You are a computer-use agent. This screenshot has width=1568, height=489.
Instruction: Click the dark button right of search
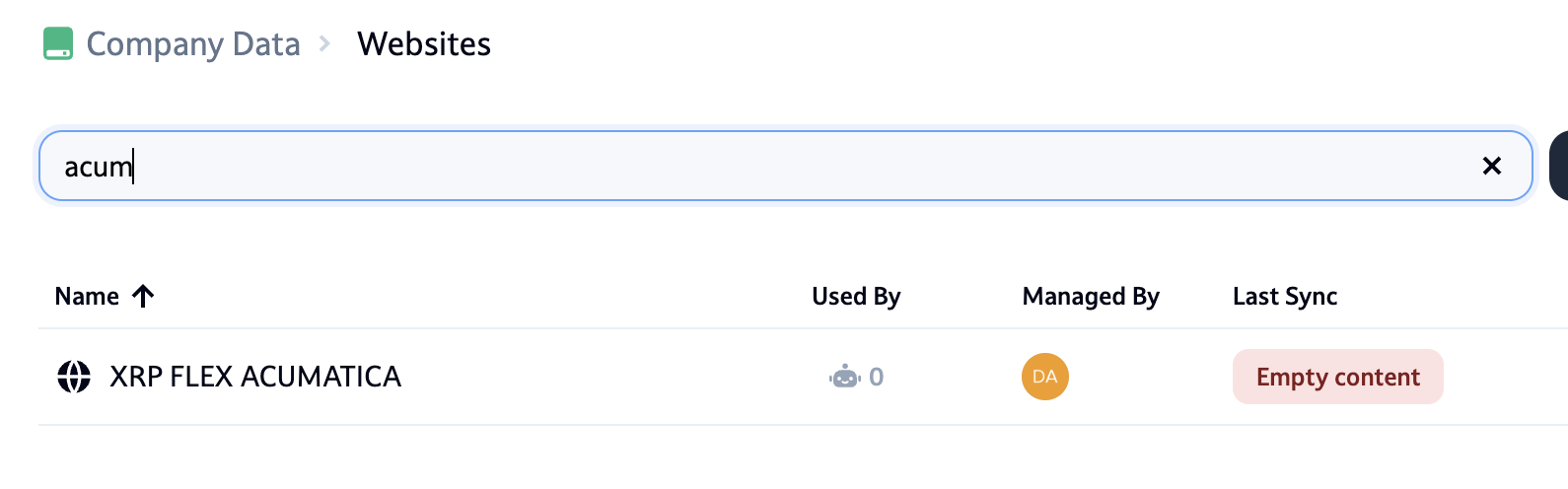click(x=1559, y=167)
